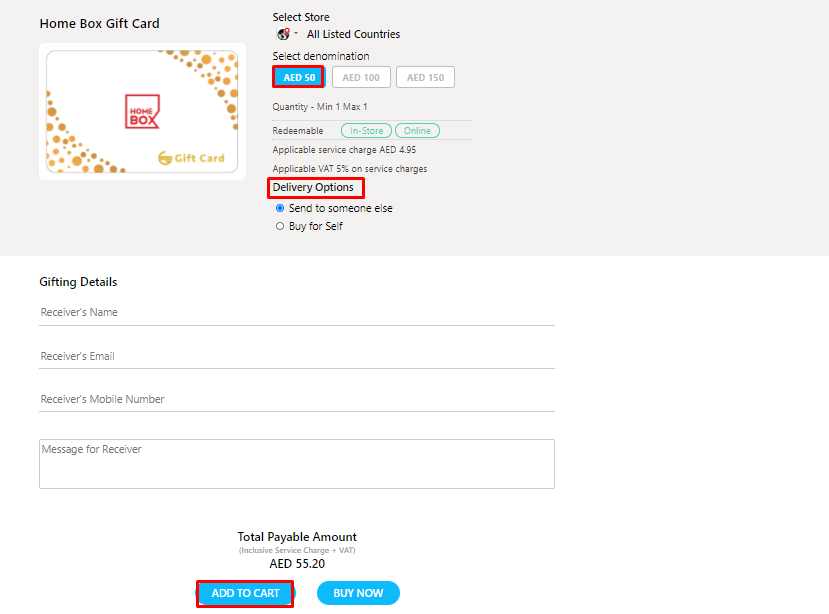The width and height of the screenshot is (829, 614).
Task: Select the AED 50 denomination
Action: pyautogui.click(x=299, y=77)
